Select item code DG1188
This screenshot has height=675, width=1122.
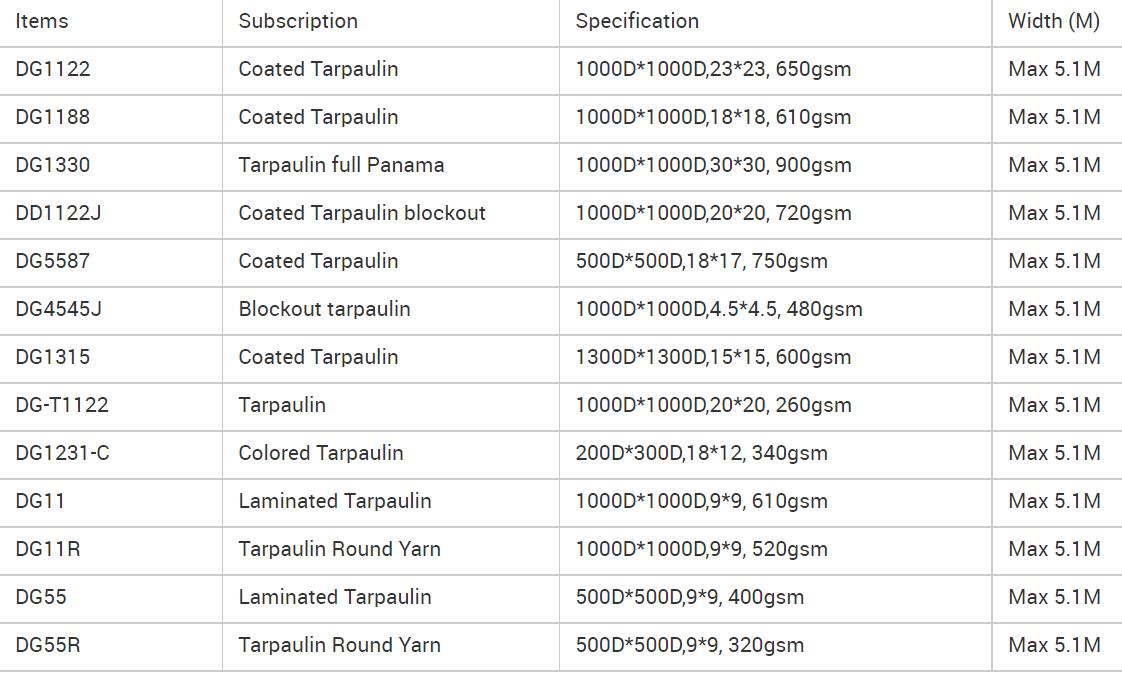tap(53, 117)
